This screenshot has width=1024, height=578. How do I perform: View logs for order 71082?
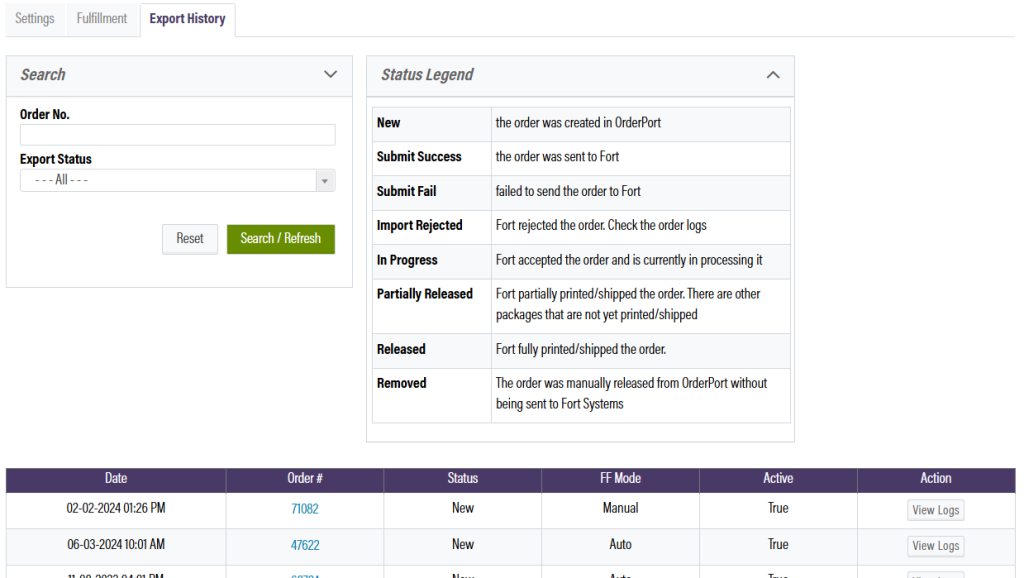935,510
